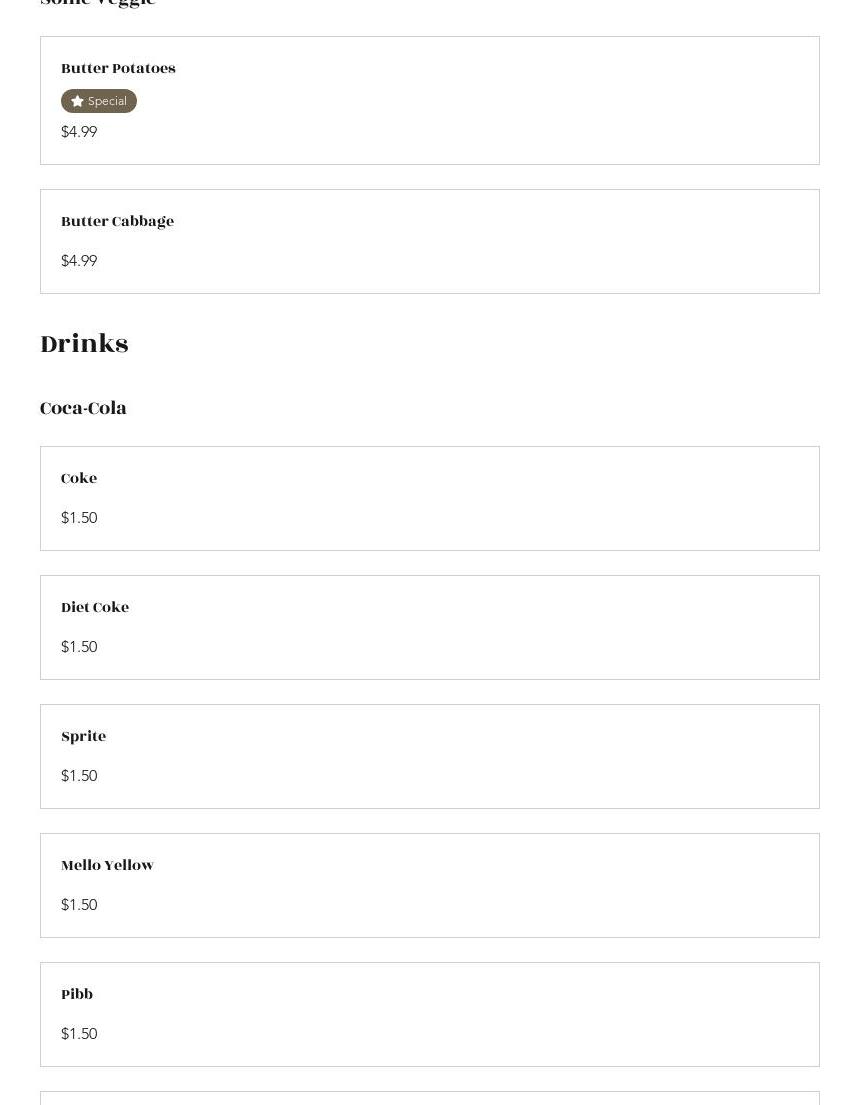The image size is (845, 1105).
Task: Choose the Sprite drink item
Action: coord(83,737)
